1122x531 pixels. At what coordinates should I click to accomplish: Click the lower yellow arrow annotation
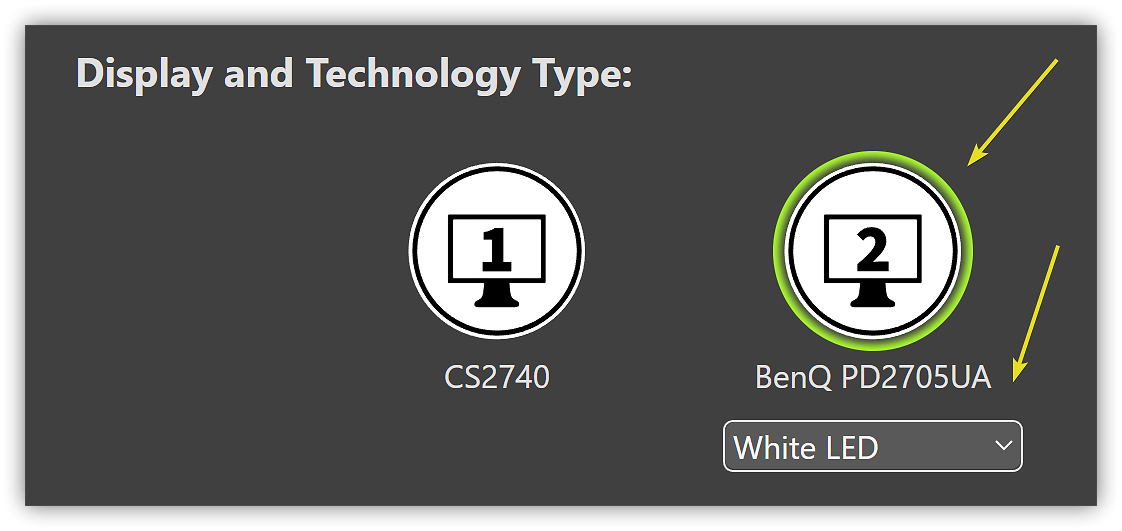(1036, 314)
